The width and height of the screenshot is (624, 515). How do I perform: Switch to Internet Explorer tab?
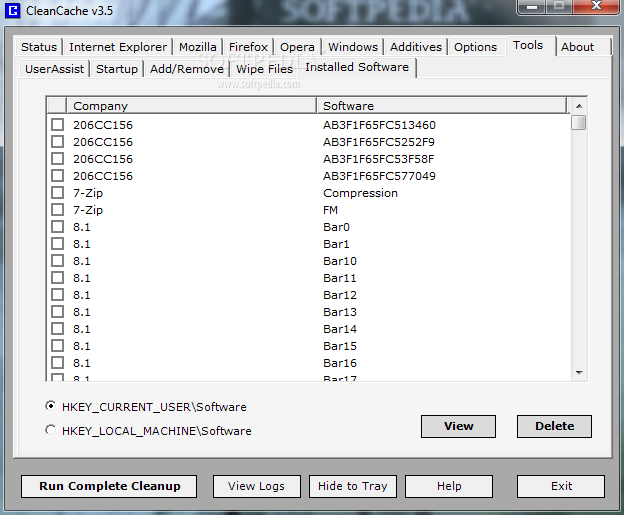[118, 47]
